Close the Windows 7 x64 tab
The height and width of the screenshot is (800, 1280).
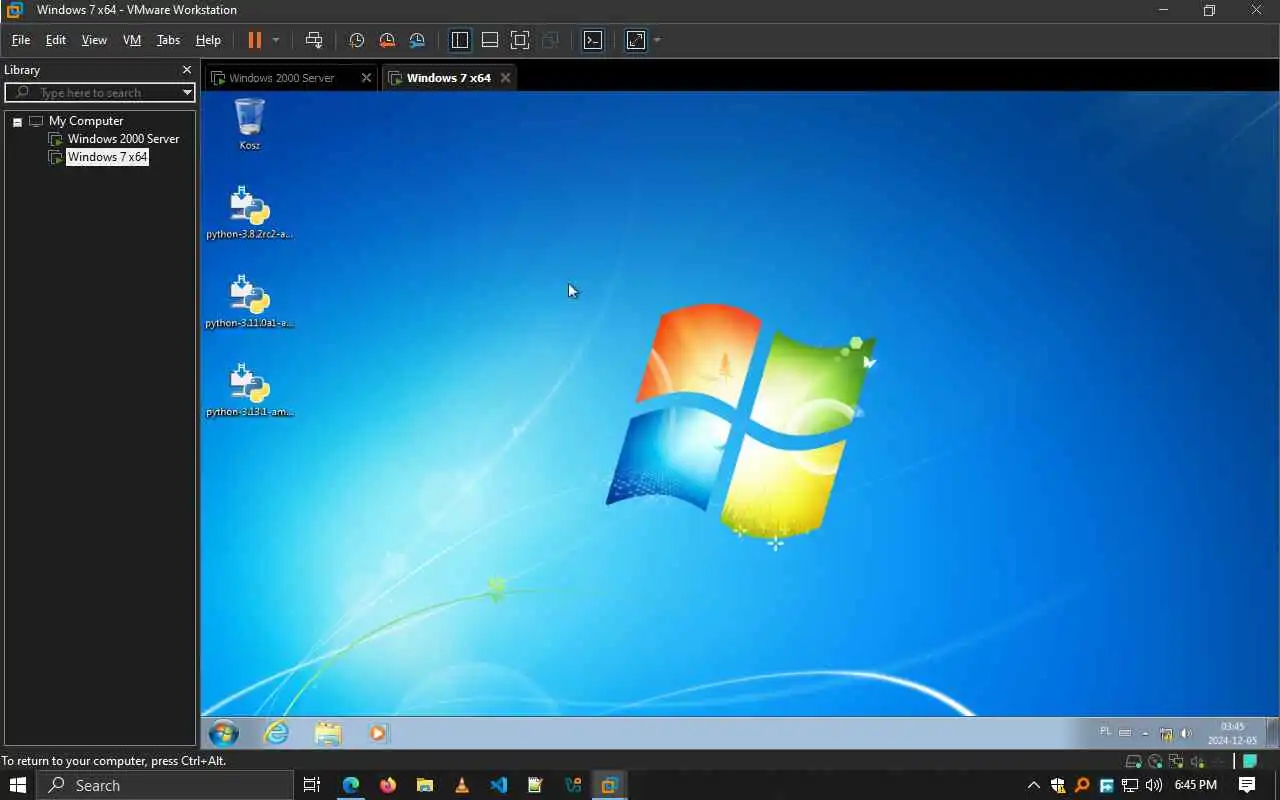[x=505, y=78]
